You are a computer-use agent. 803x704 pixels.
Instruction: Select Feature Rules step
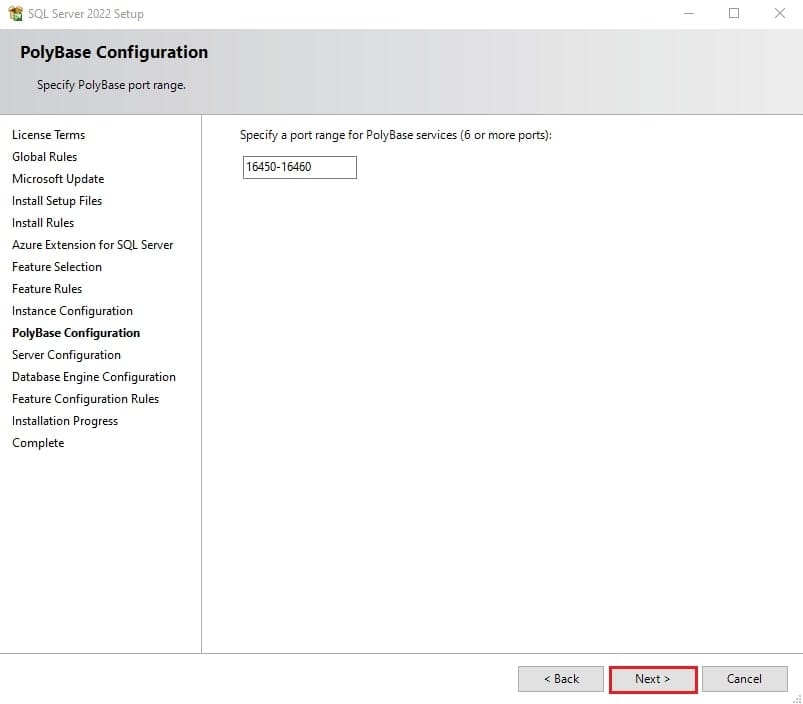click(47, 289)
